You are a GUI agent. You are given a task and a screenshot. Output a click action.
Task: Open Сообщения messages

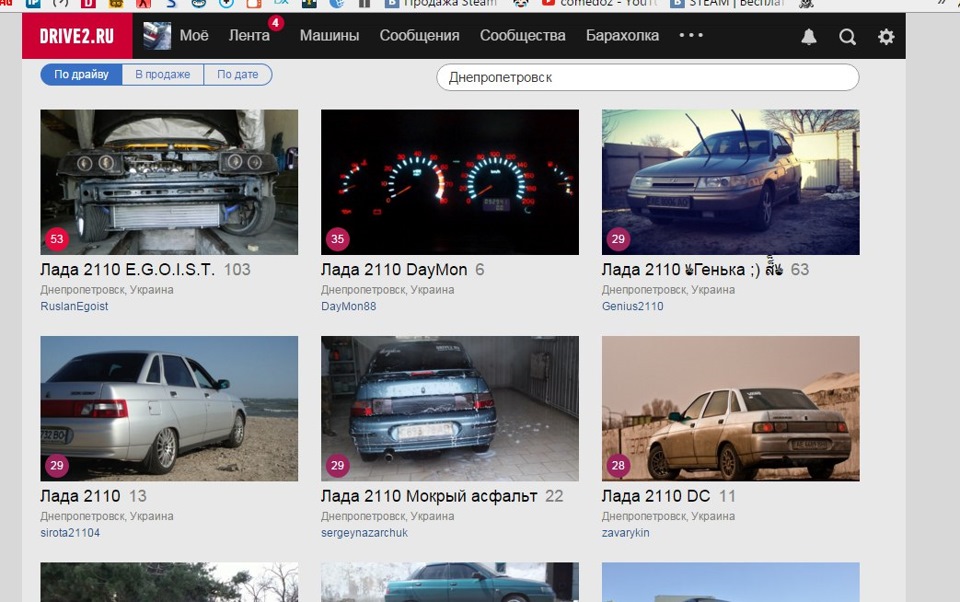pyautogui.click(x=419, y=36)
